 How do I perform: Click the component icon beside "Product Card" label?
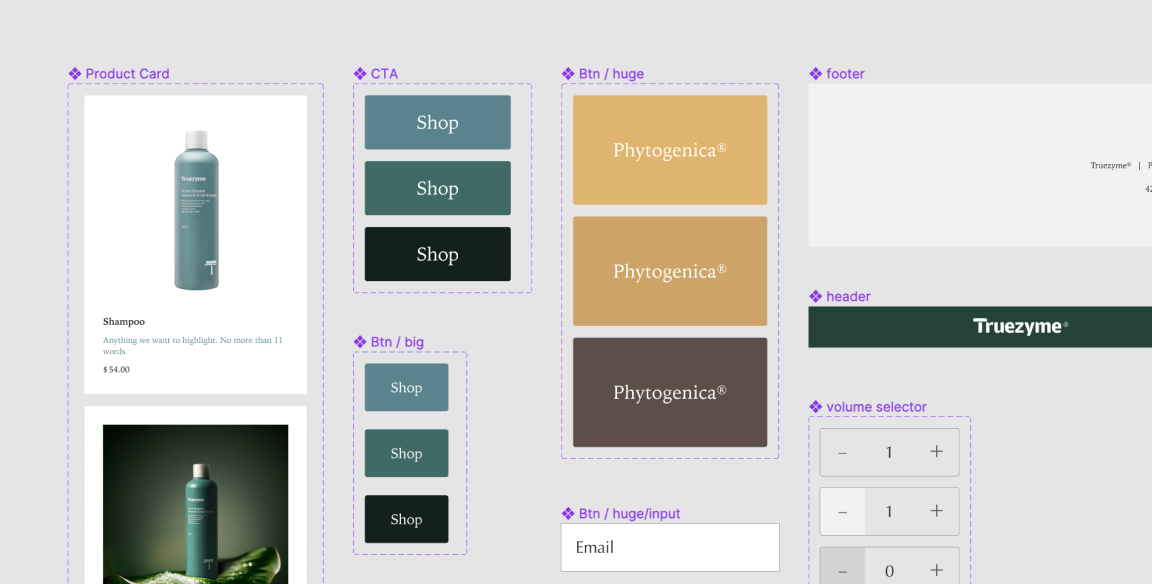pos(73,73)
